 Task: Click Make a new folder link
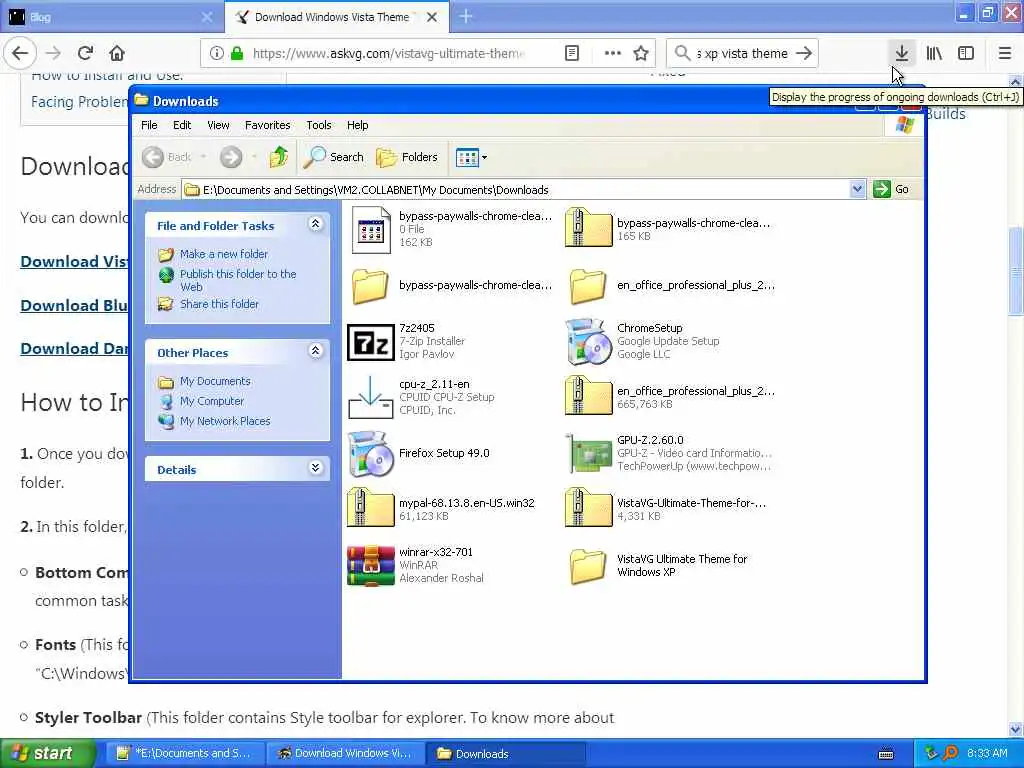pyautogui.click(x=223, y=253)
